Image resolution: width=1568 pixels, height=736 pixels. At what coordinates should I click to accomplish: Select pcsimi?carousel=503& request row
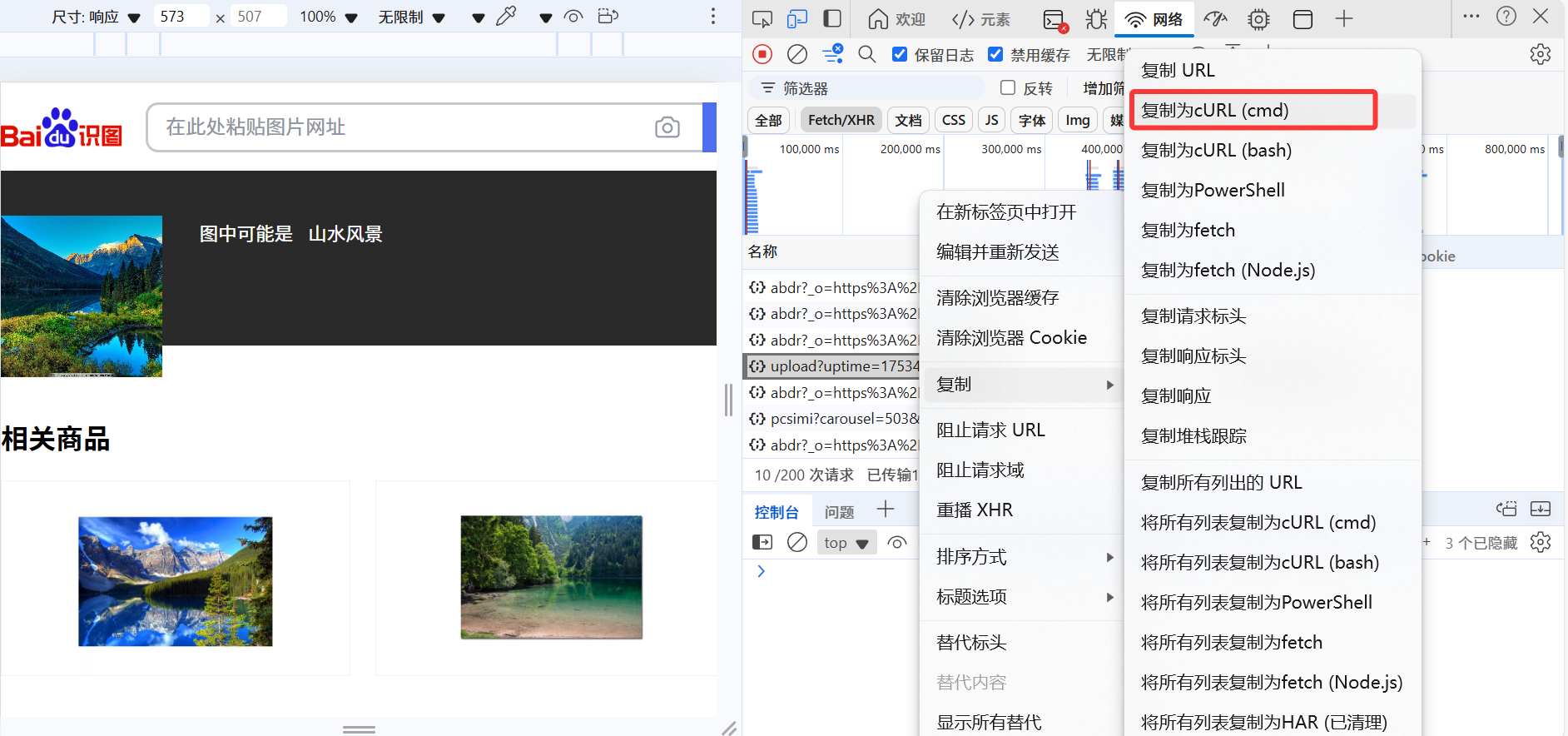[831, 419]
